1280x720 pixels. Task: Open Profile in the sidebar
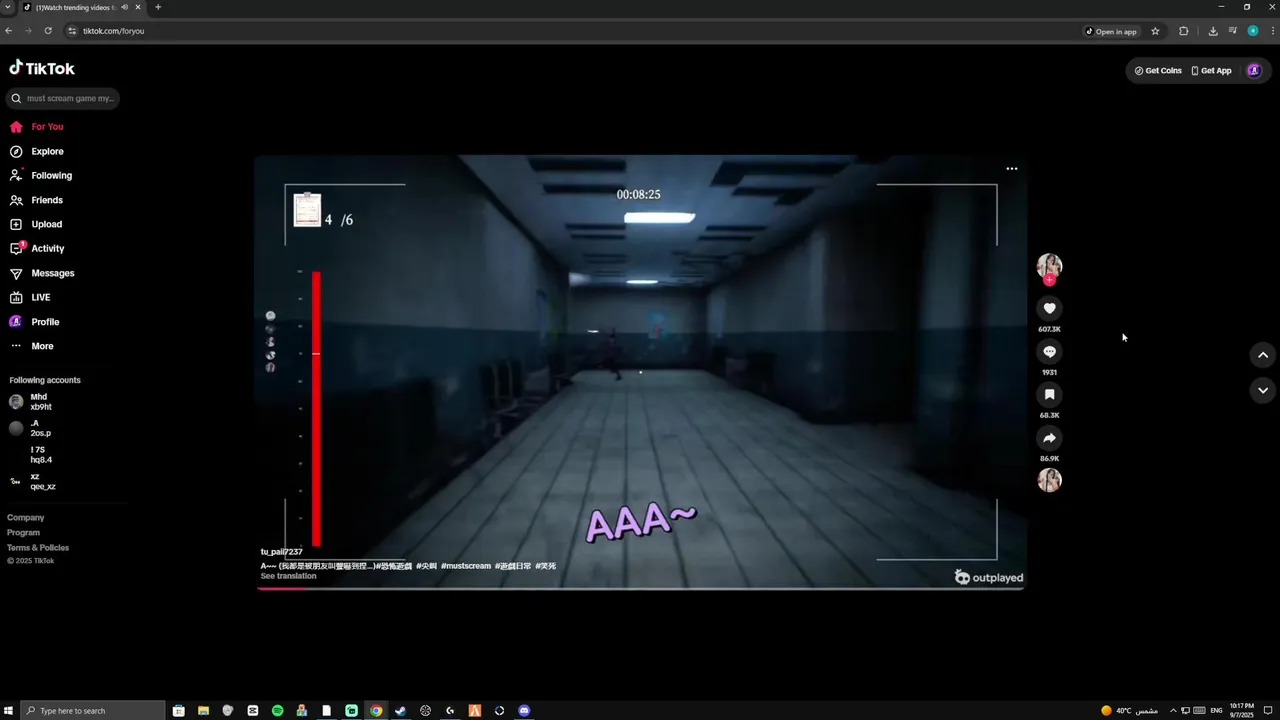tap(34, 322)
